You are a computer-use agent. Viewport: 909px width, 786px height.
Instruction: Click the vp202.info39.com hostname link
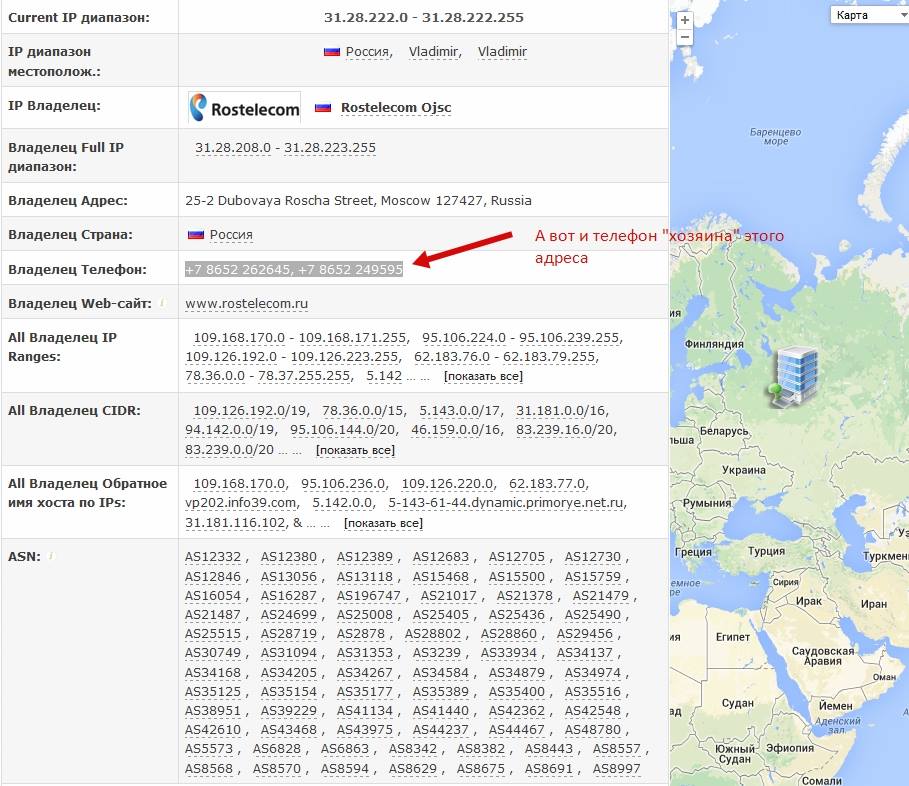click(241, 503)
